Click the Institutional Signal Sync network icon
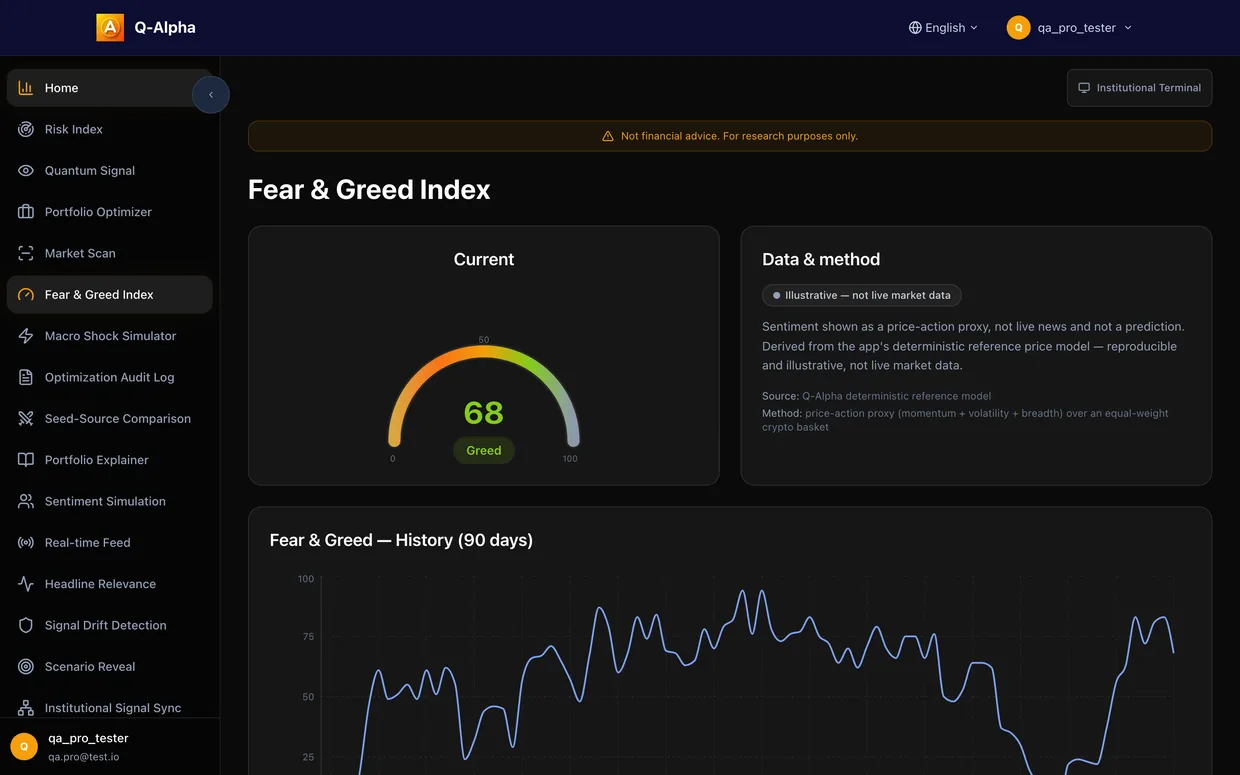Viewport: 1240px width, 775px height. coord(26,708)
